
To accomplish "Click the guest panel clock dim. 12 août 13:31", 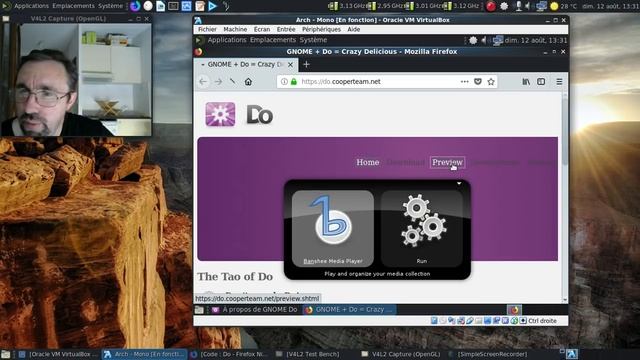I will point(536,40).
